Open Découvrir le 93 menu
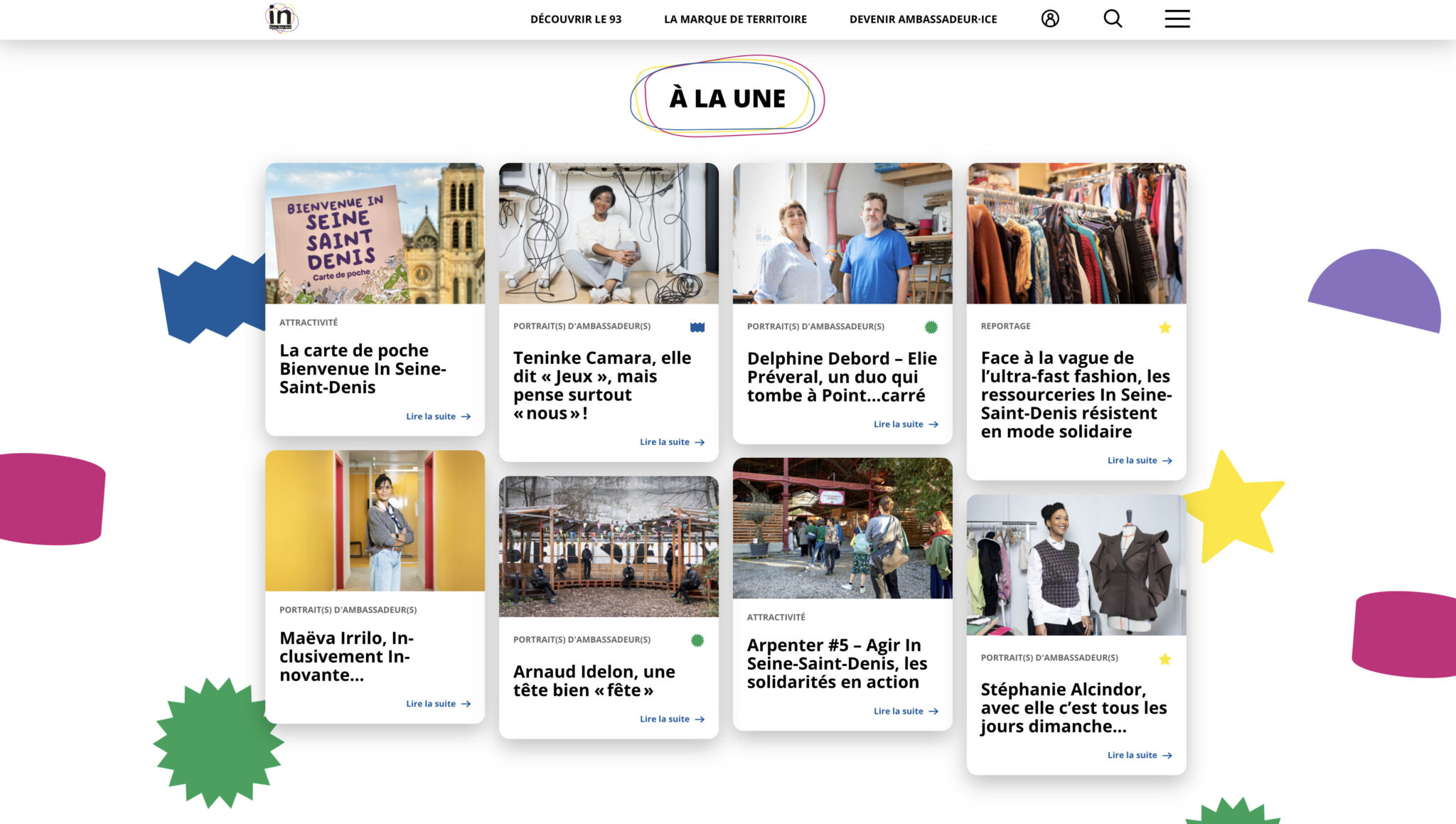Screen dimensions: 1456x824 tap(576, 19)
